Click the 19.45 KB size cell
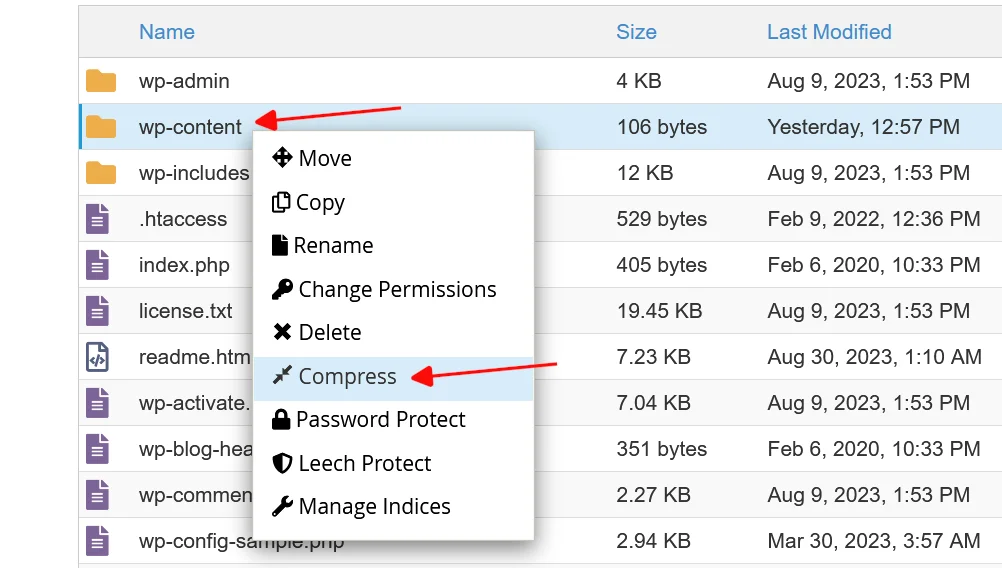 pyautogui.click(x=659, y=311)
